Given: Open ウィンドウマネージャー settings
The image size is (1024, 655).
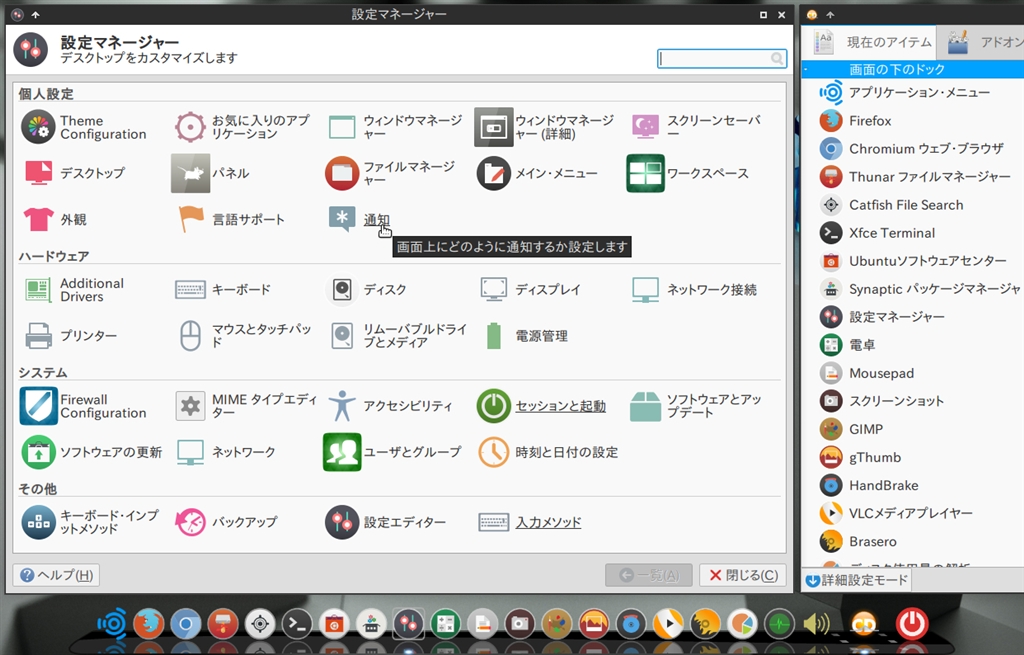Looking at the screenshot, I should tap(394, 127).
